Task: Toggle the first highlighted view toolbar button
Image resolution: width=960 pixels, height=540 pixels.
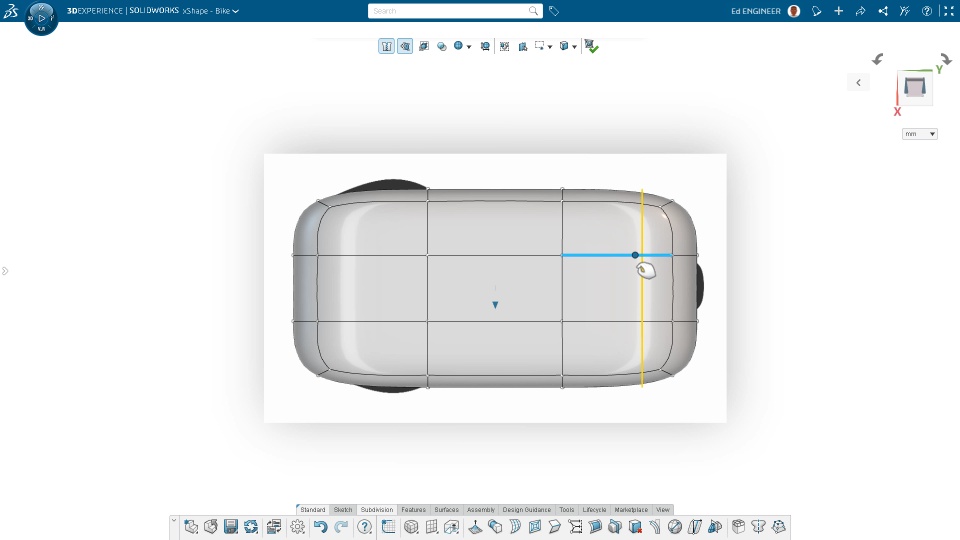Action: (386, 47)
